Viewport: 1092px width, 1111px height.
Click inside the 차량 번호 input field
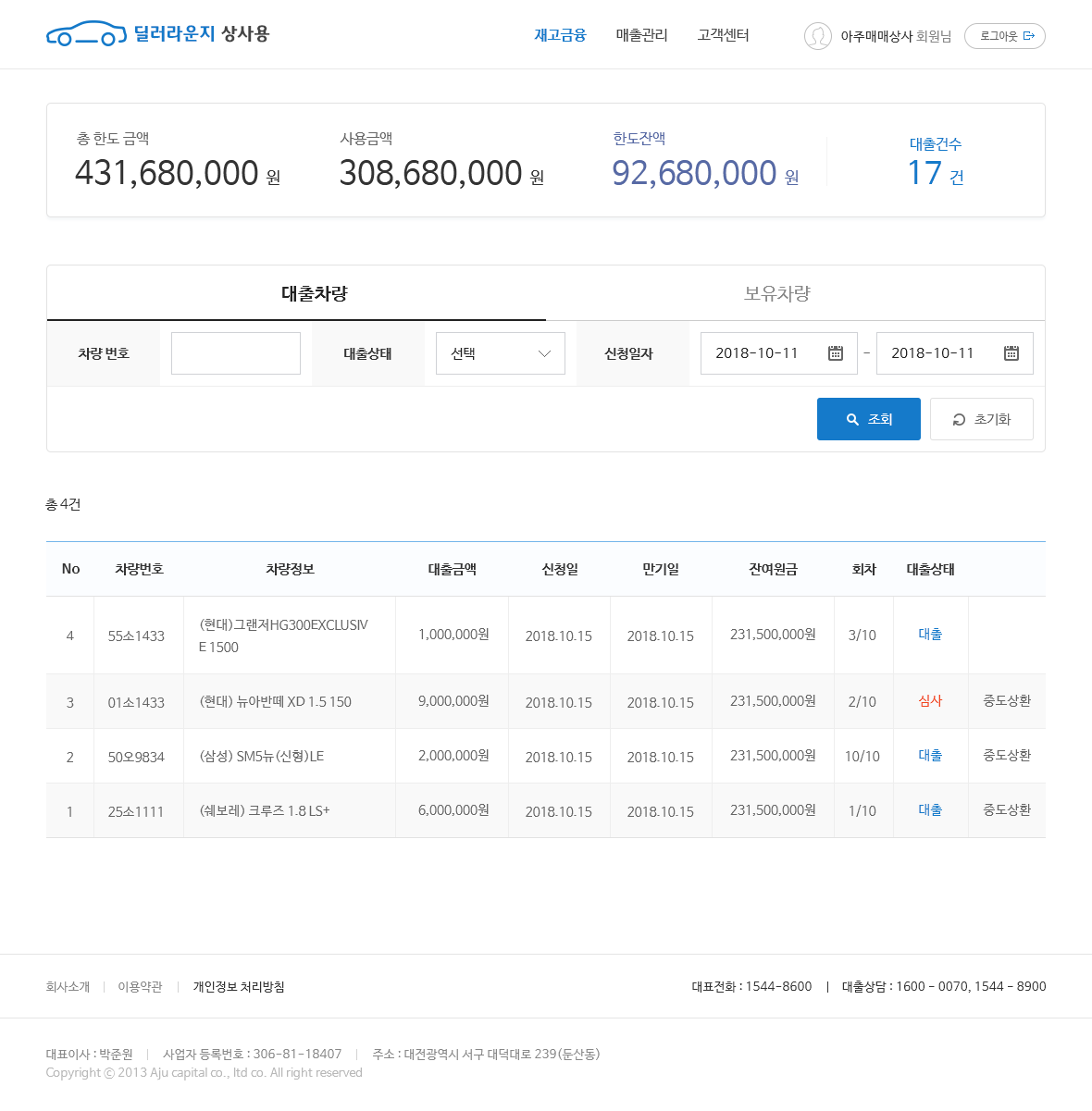236,352
